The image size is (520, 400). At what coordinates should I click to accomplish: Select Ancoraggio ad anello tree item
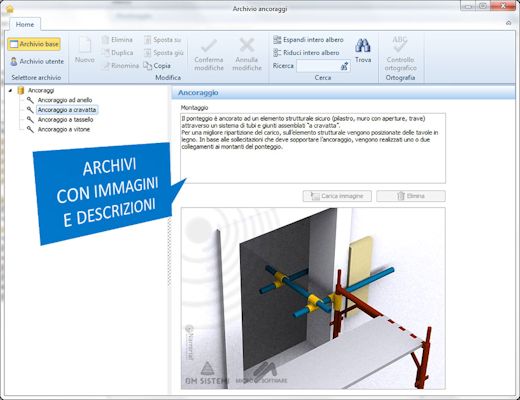[x=65, y=100]
